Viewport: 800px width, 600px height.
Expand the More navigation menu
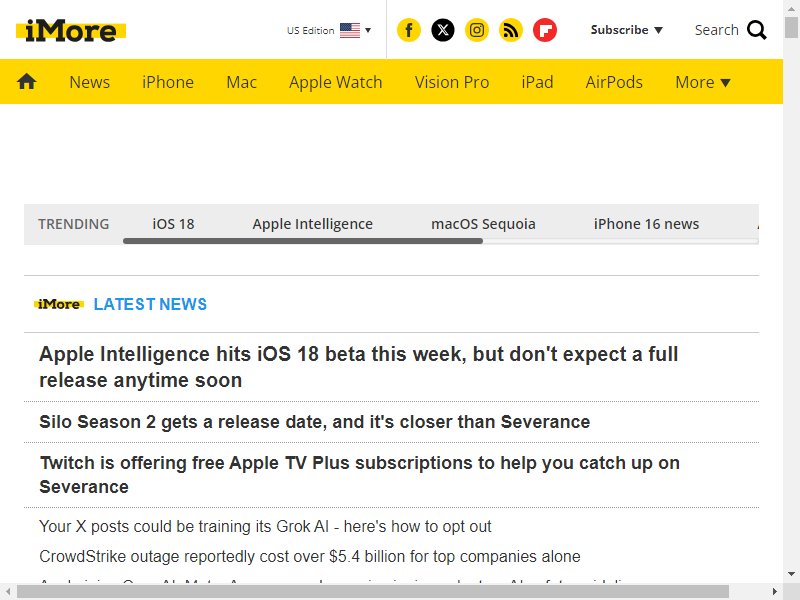pyautogui.click(x=703, y=82)
